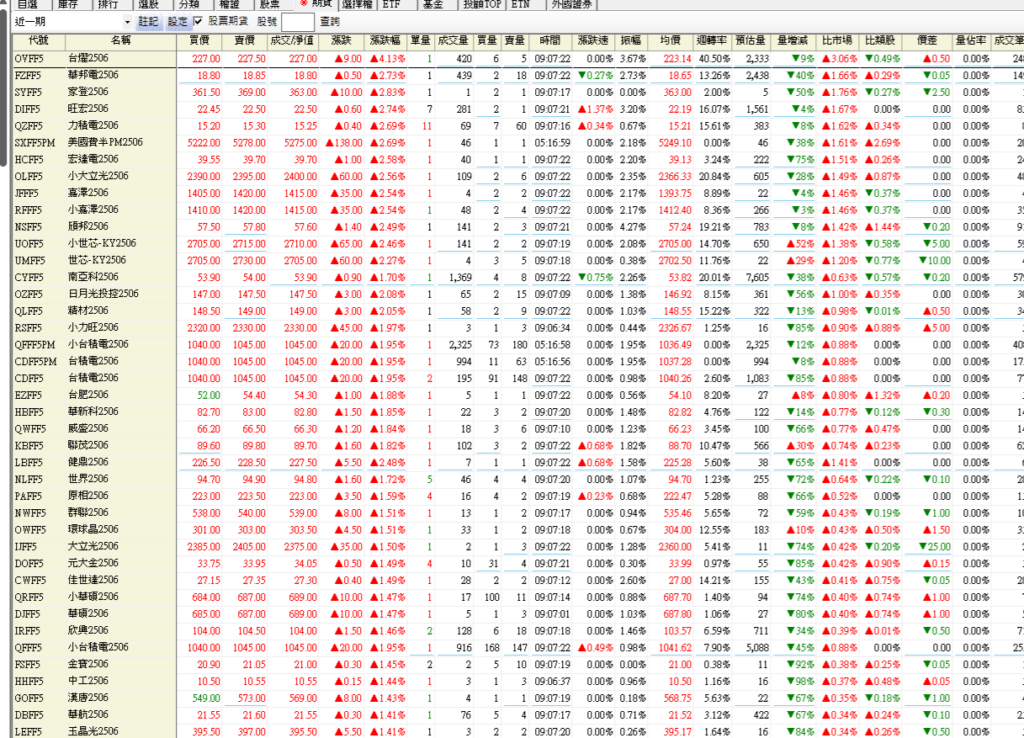The height and width of the screenshot is (738, 1024).
Task: Select the QFFF5PM code cell
Action: point(35,345)
